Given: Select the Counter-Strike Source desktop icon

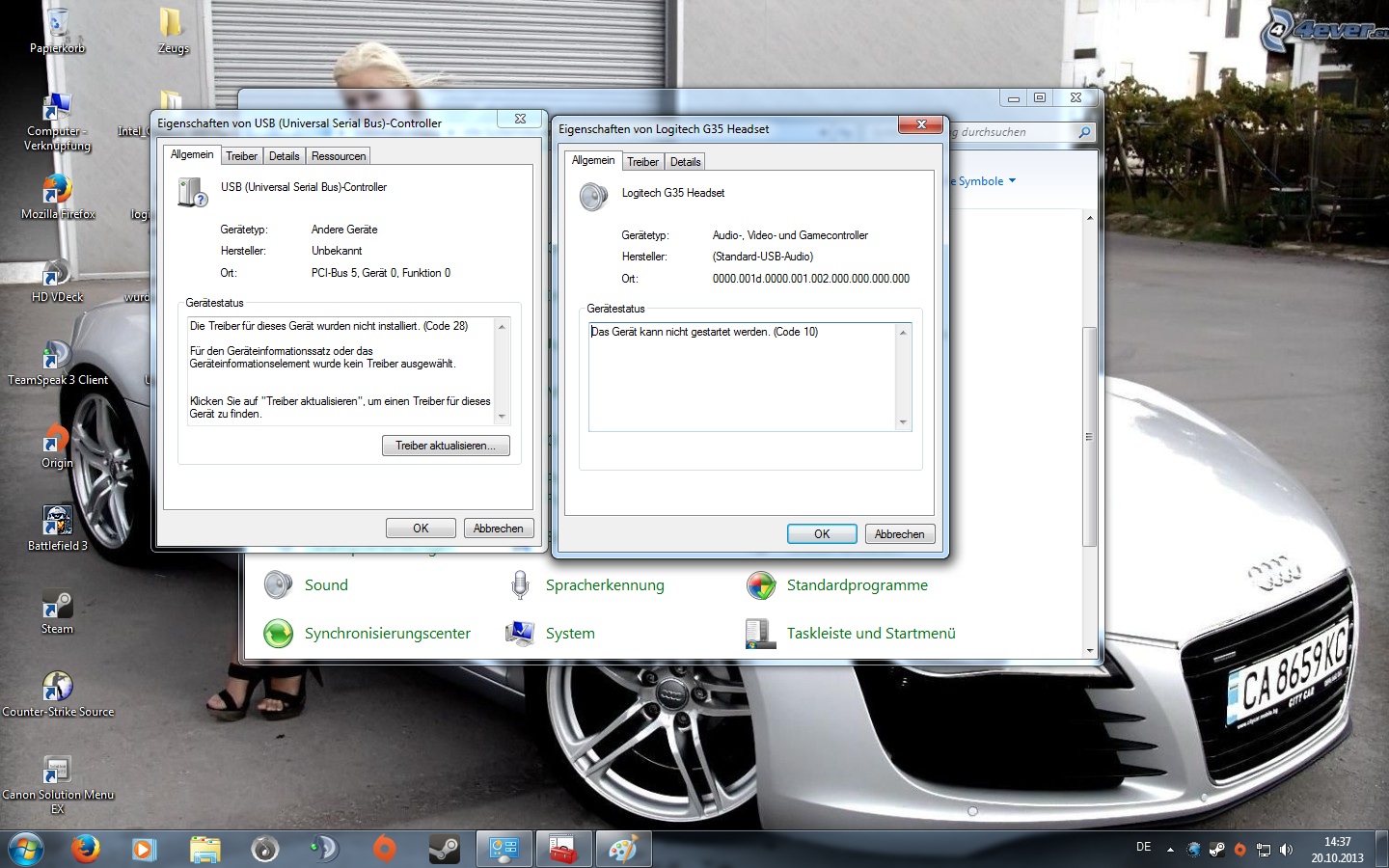Looking at the screenshot, I should (58, 695).
